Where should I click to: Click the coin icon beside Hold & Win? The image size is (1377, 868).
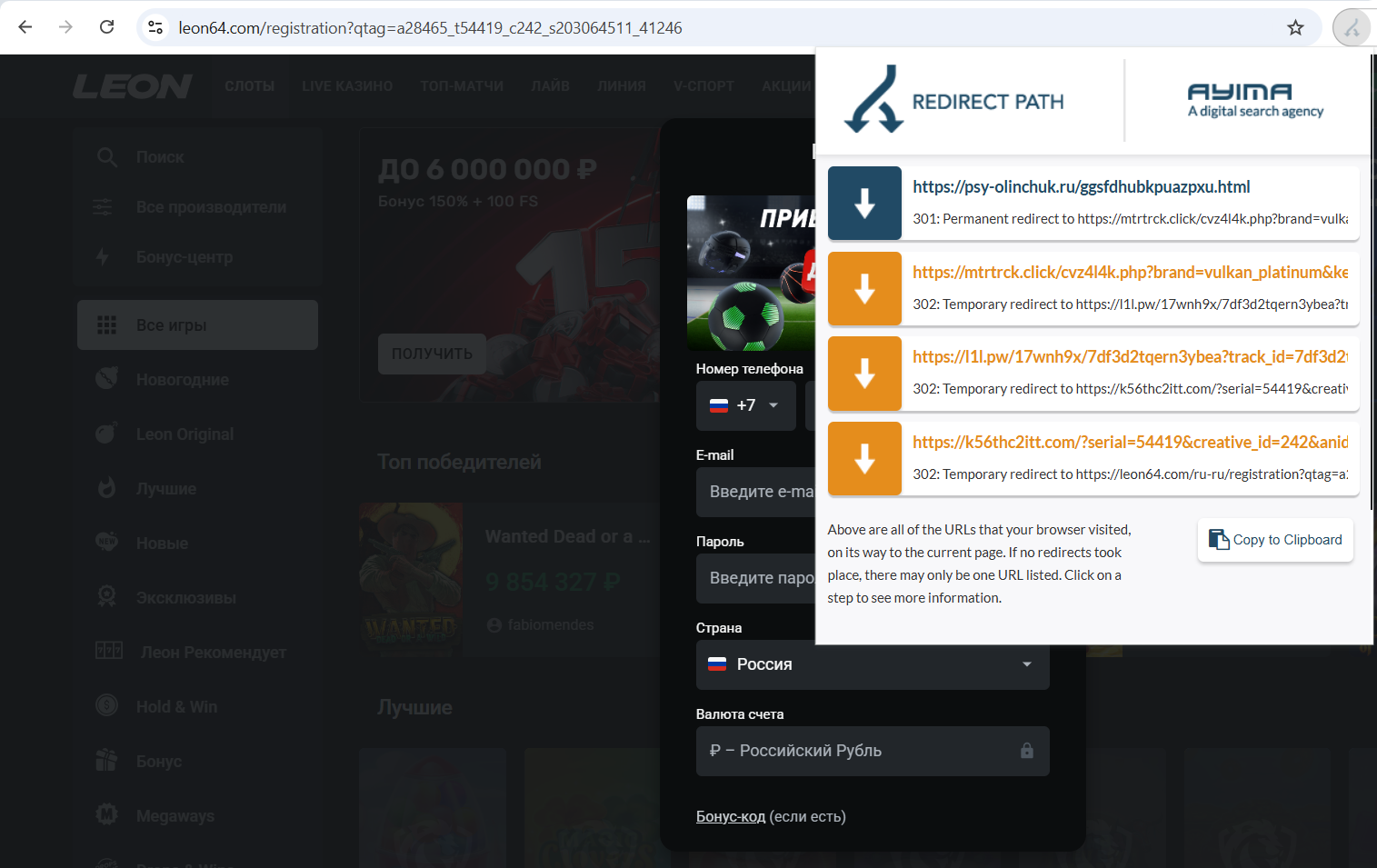106,705
